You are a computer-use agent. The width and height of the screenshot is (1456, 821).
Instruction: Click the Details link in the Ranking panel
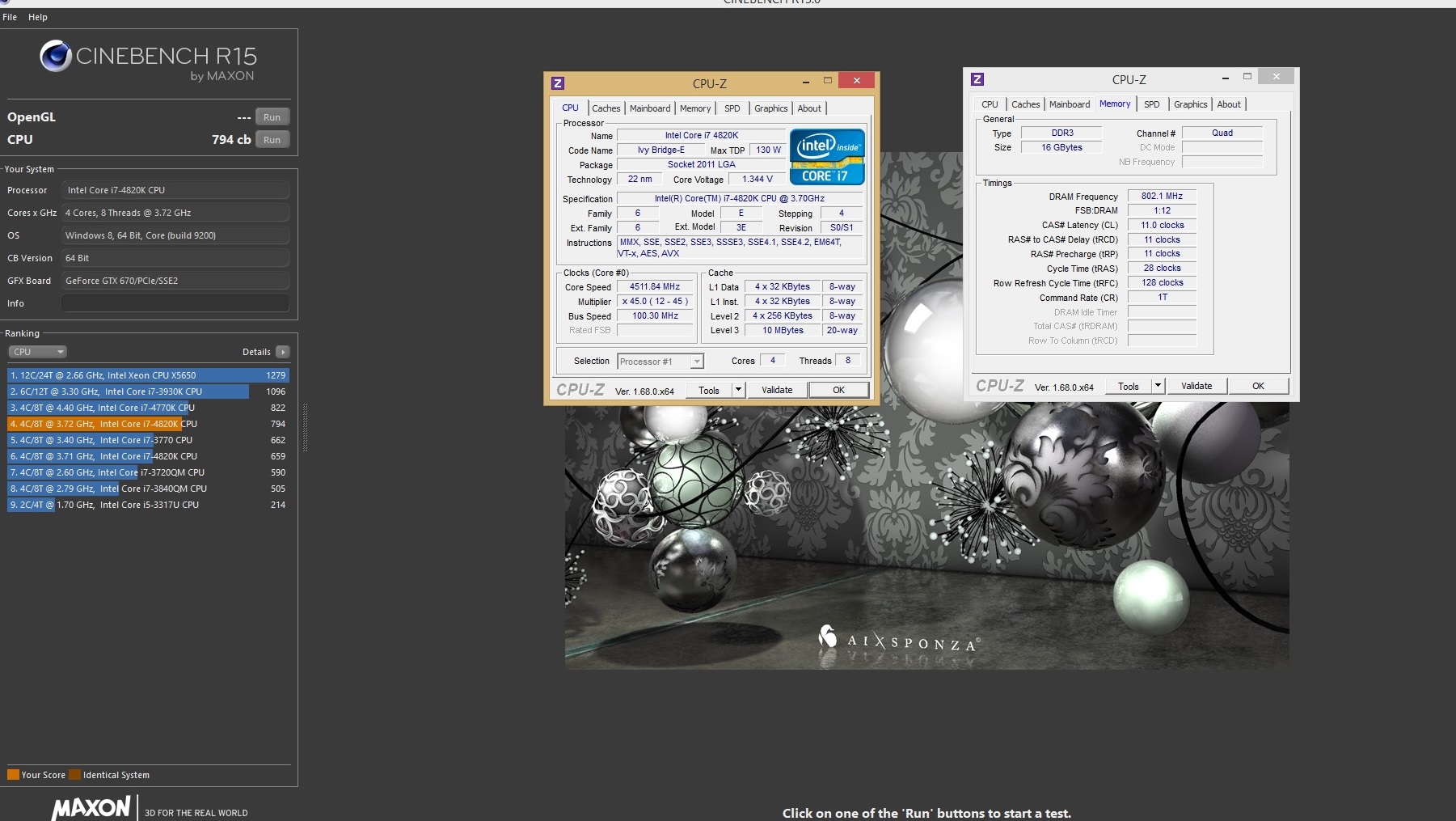256,352
